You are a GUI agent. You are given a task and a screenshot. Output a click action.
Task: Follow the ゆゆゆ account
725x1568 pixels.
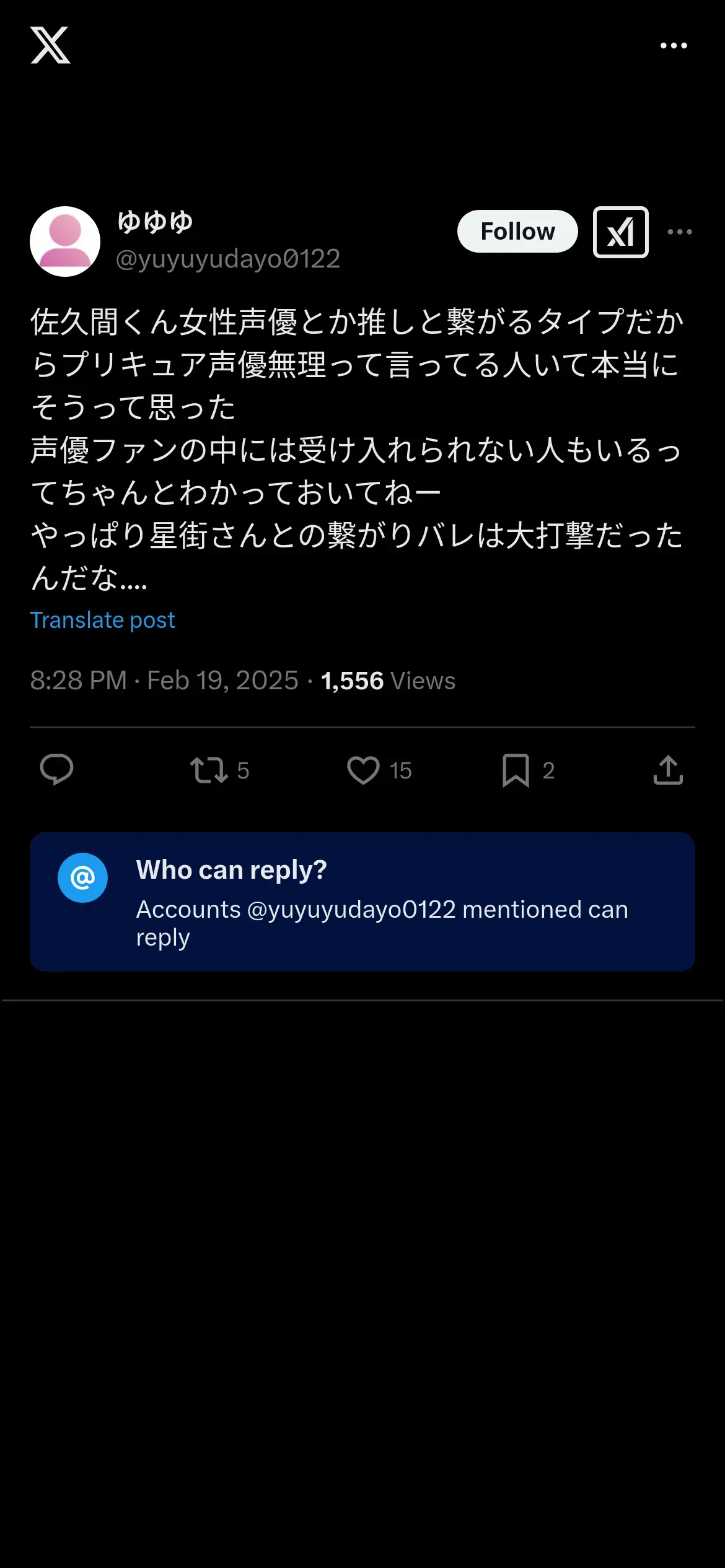tap(517, 232)
